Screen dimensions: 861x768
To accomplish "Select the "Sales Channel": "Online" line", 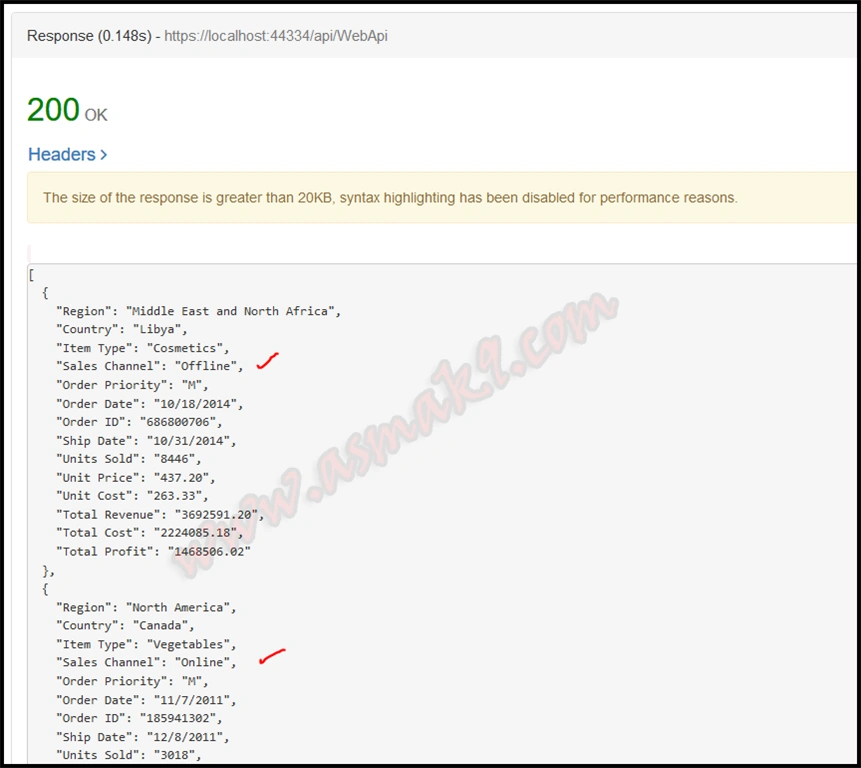I will pos(146,663).
